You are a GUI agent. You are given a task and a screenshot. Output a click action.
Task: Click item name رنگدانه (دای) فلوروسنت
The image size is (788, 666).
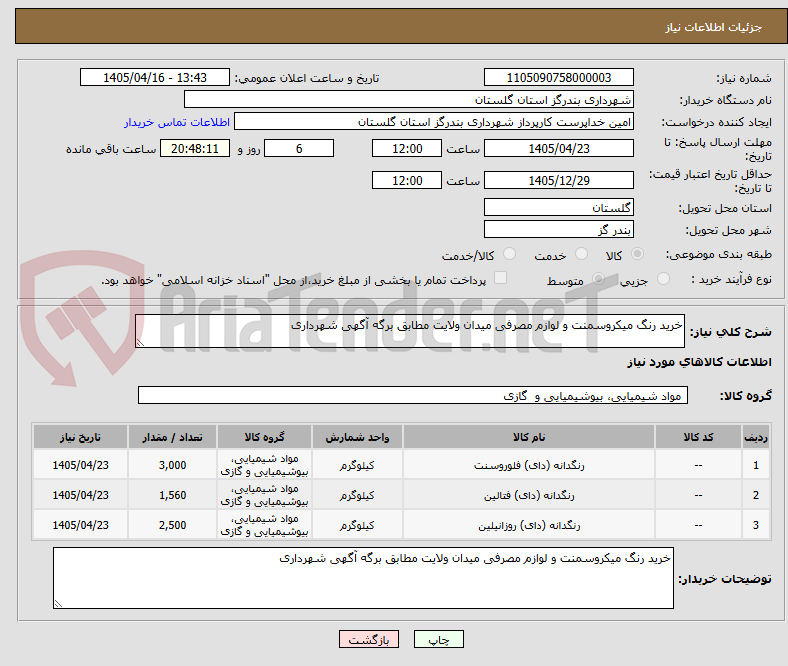pyautogui.click(x=529, y=465)
